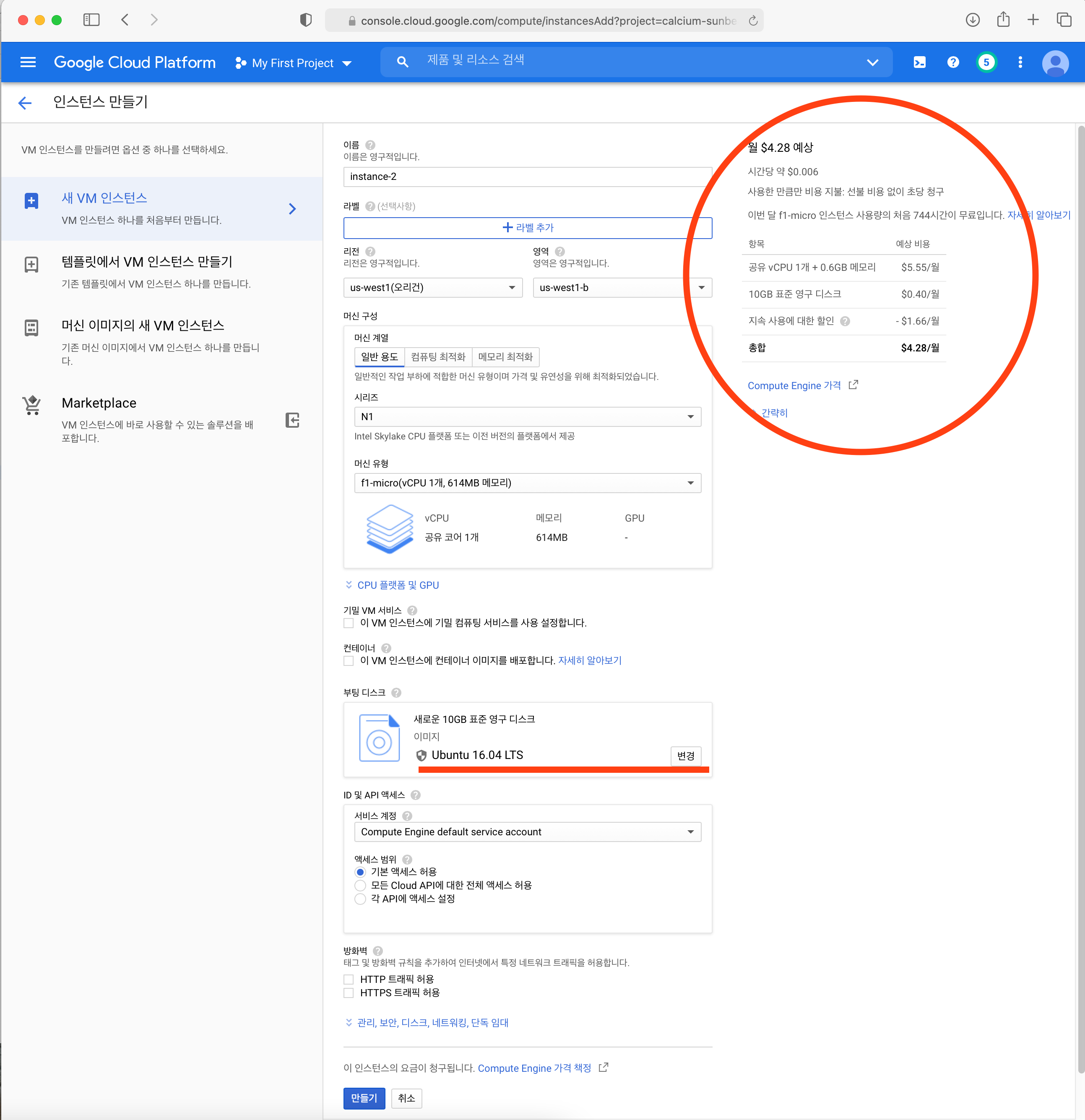The width and height of the screenshot is (1085, 1120).
Task: Click Marketplace shopping cart icon
Action: pyautogui.click(x=32, y=405)
